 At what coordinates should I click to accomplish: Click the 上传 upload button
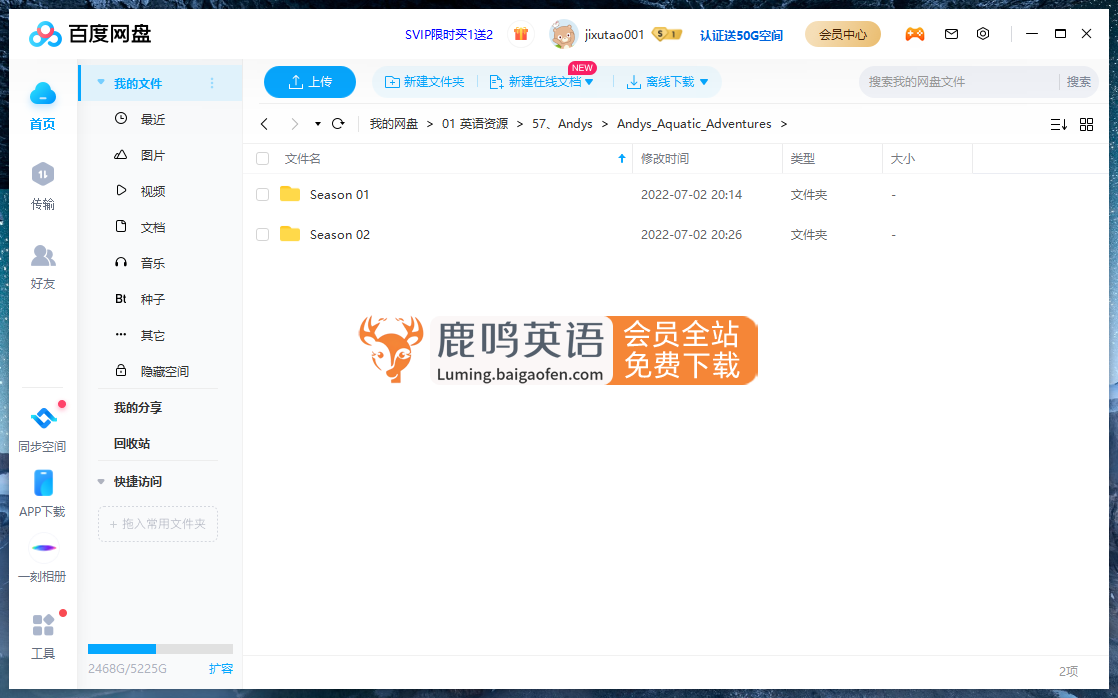point(309,82)
